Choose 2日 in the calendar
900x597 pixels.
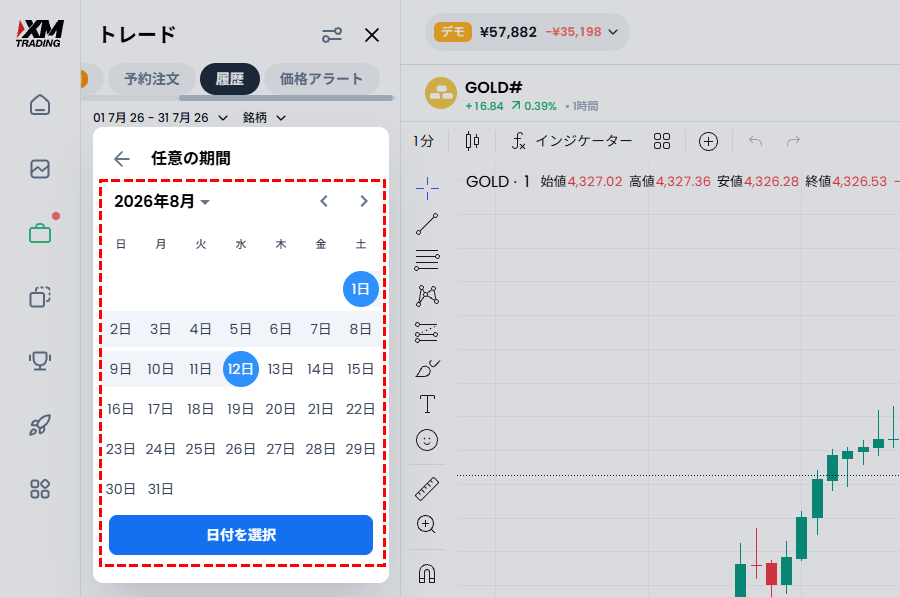(121, 329)
